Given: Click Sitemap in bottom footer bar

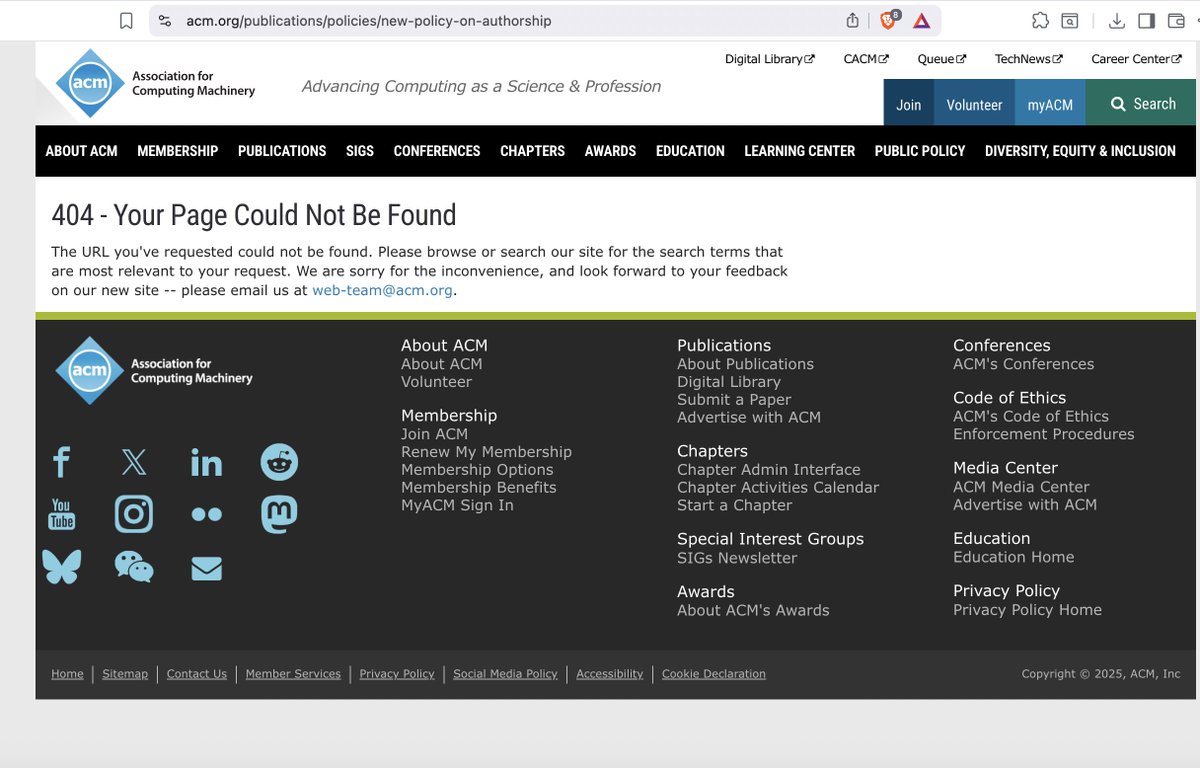Looking at the screenshot, I should tap(125, 674).
